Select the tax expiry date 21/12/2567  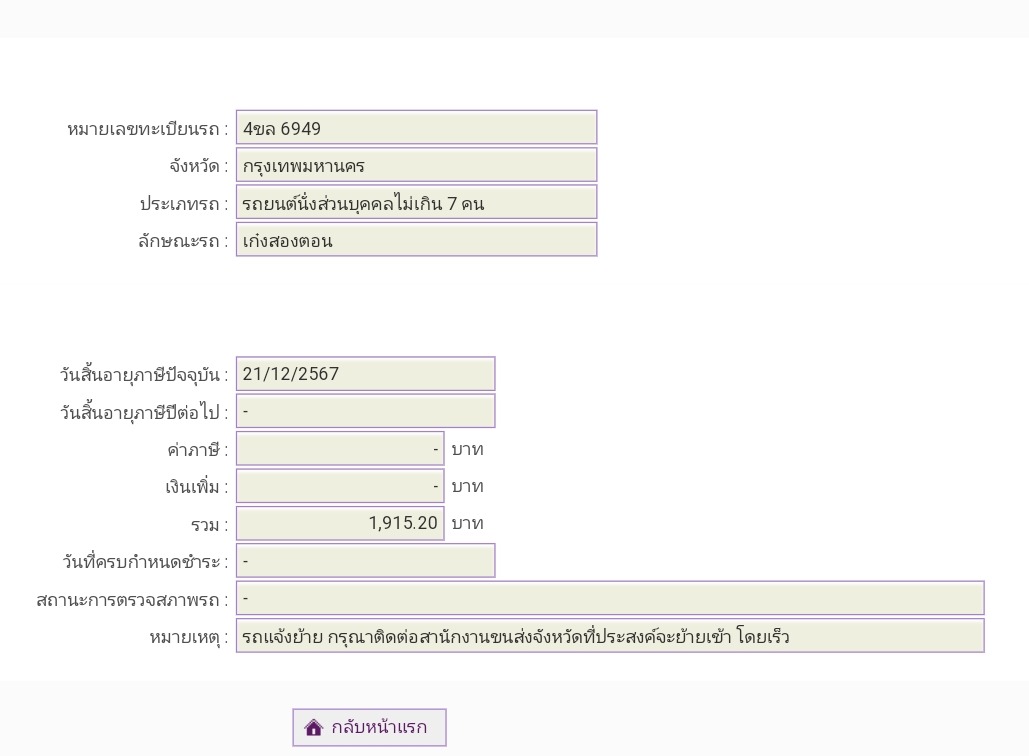366,374
